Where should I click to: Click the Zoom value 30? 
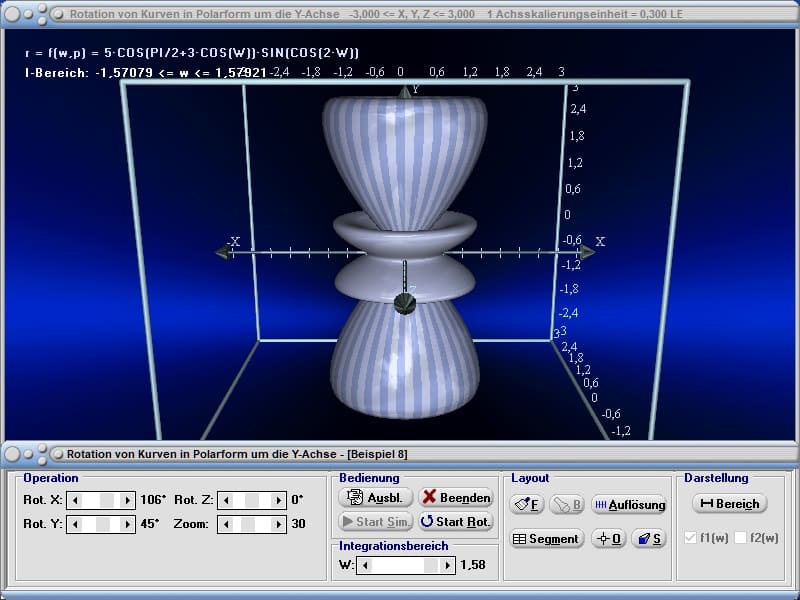[x=298, y=523]
